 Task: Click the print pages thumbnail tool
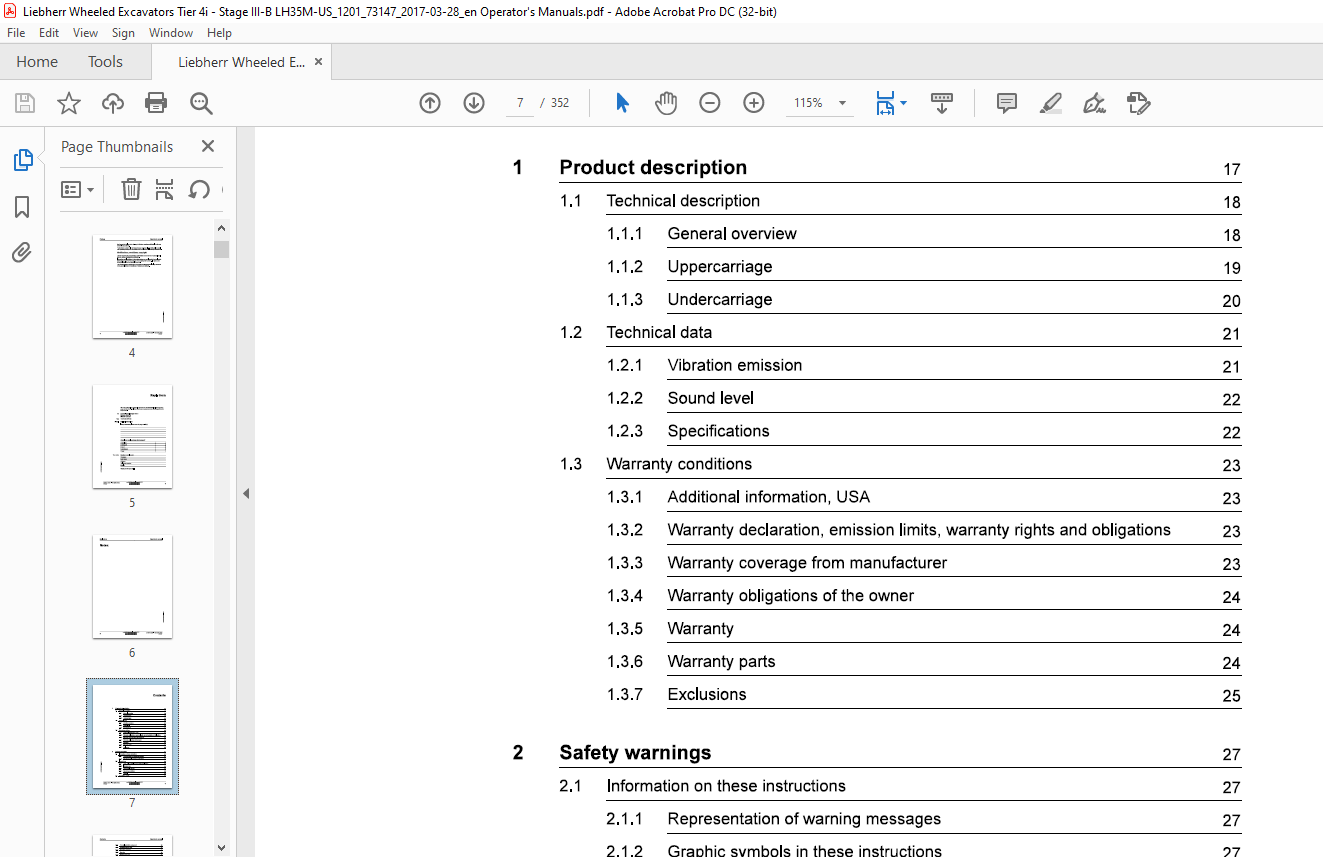[165, 189]
